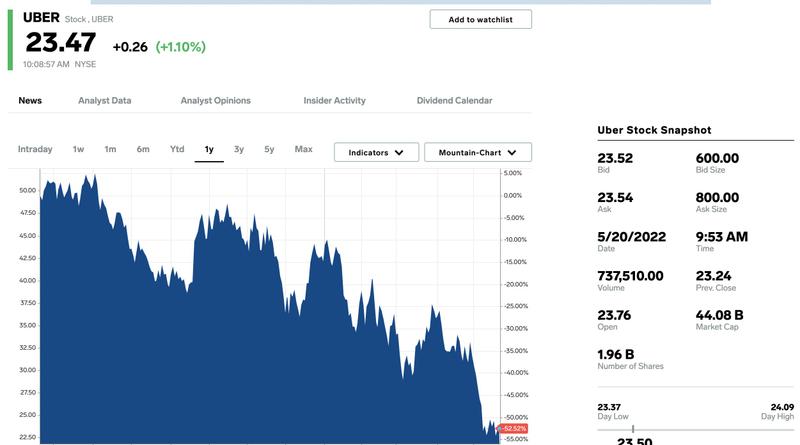Viewport: 800px width, 445px height.
Task: Click the 0.00% percent axis label
Action: coord(513,195)
